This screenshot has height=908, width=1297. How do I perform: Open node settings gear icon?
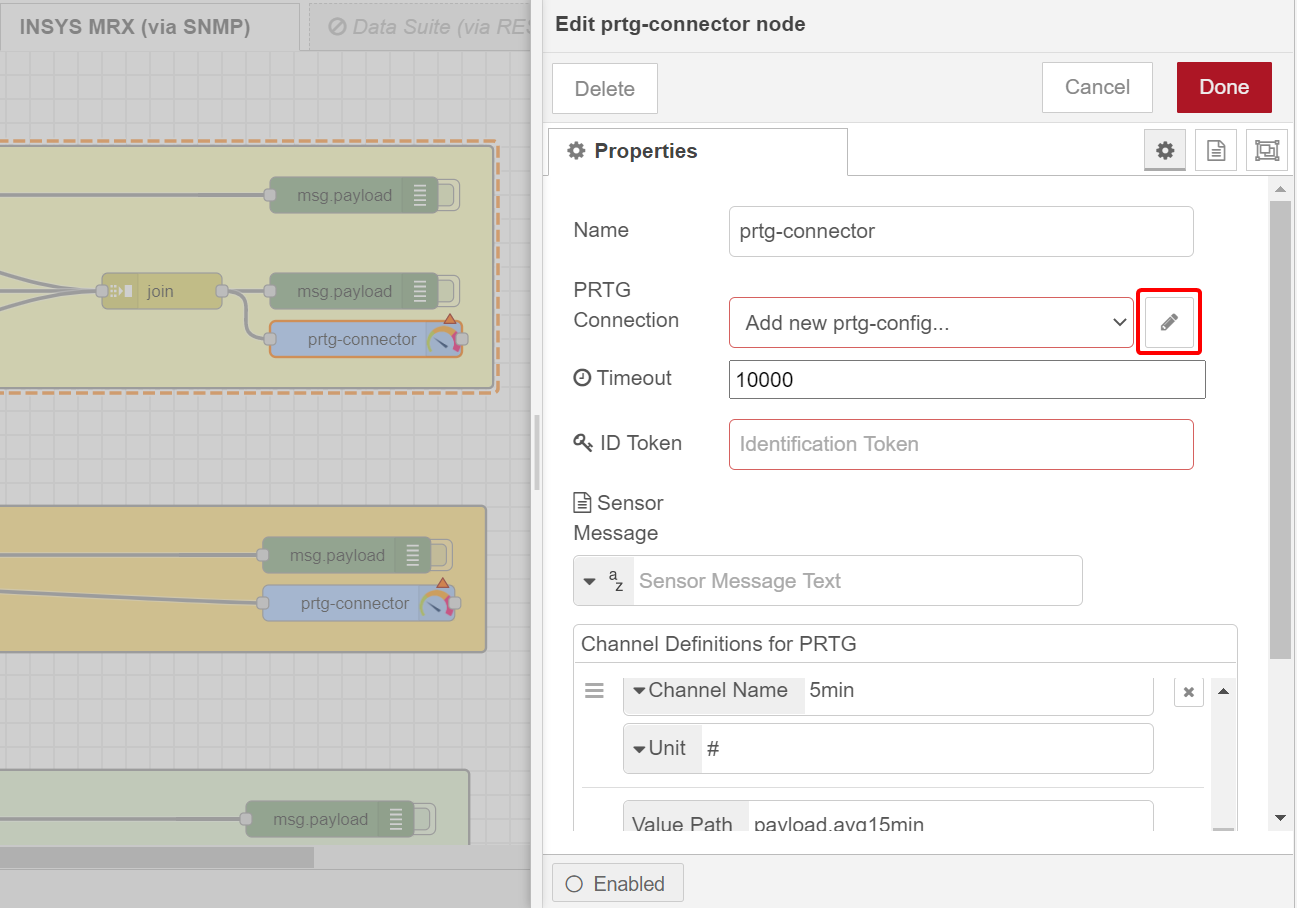point(1164,150)
